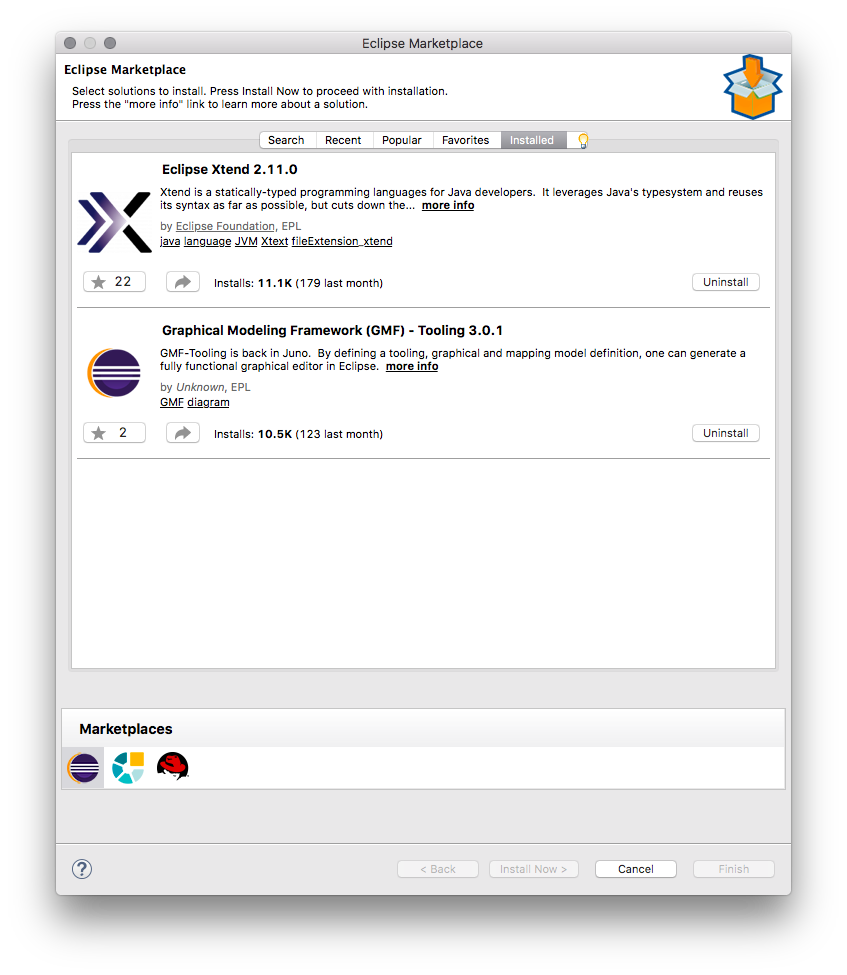Select the Eclipse marketplace icon under Marketplaces
The image size is (847, 975).
83,767
